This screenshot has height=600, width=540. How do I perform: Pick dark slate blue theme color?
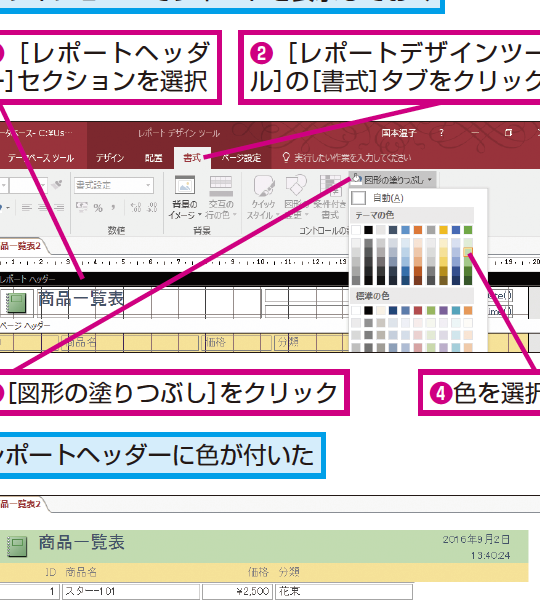click(393, 230)
